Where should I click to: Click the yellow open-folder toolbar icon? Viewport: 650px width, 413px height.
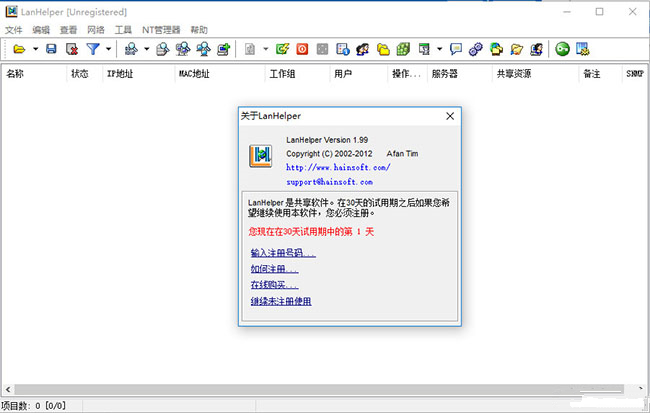[19, 49]
